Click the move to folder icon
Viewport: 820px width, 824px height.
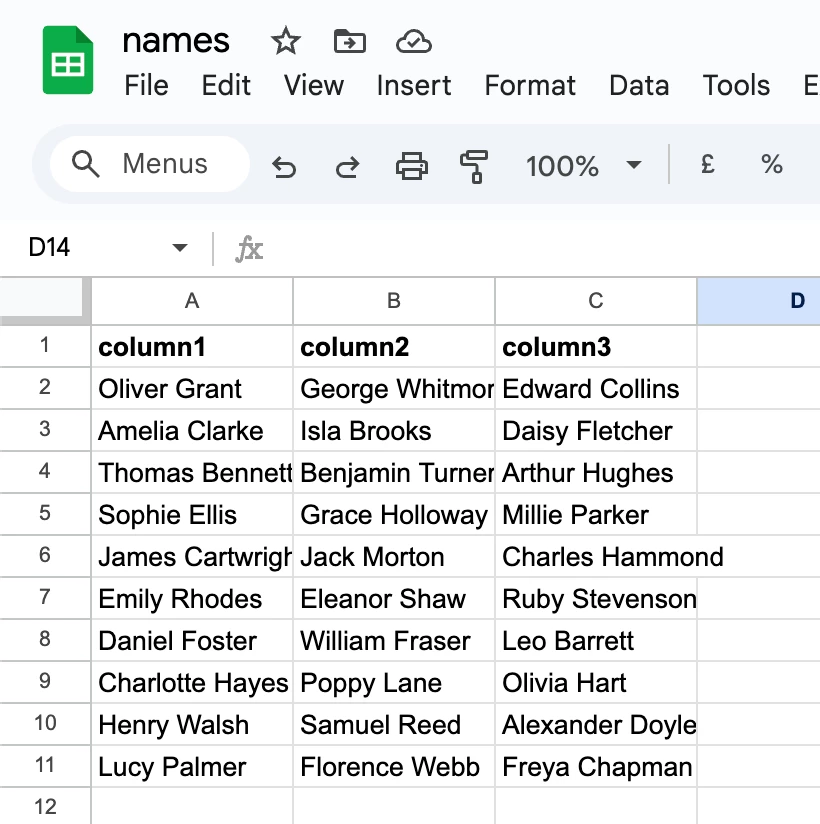click(350, 41)
